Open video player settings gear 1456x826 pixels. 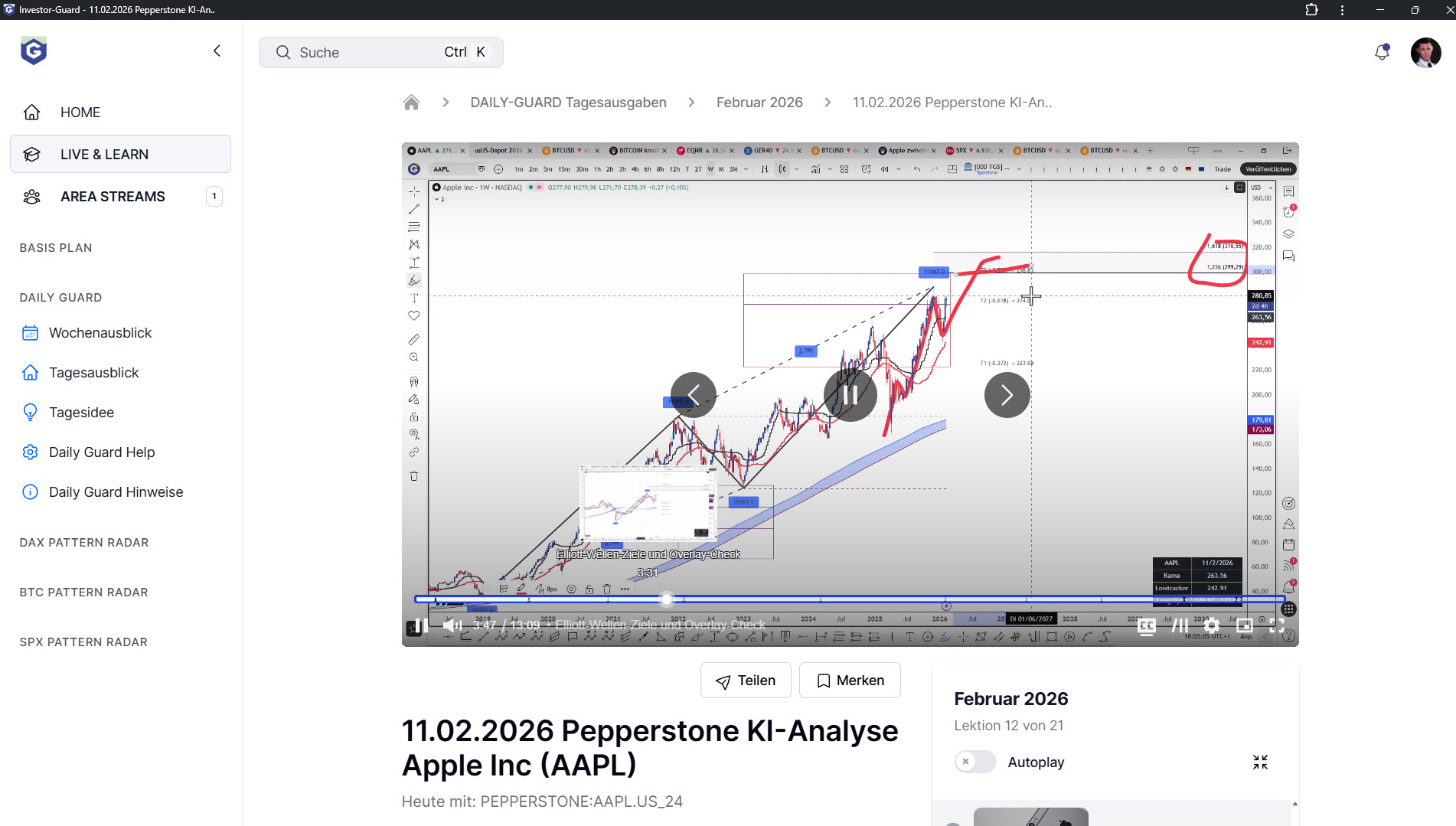tap(1211, 625)
